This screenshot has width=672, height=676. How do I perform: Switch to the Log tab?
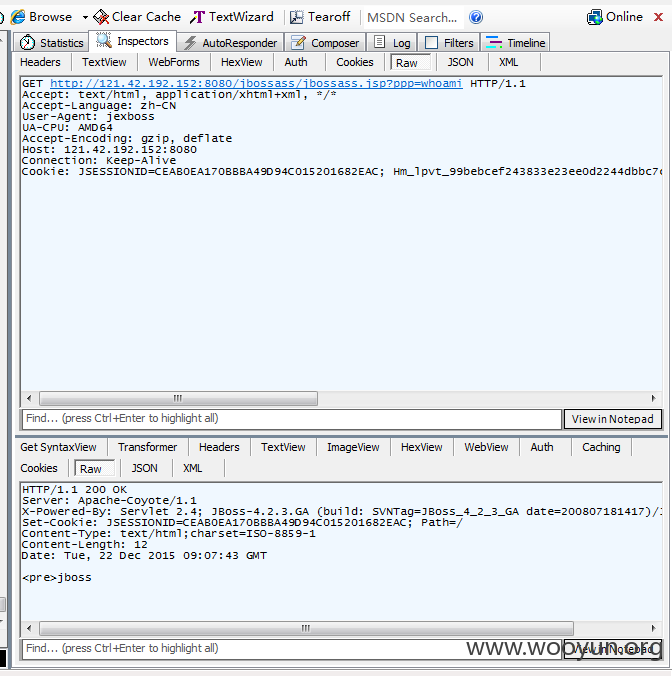click(x=392, y=43)
